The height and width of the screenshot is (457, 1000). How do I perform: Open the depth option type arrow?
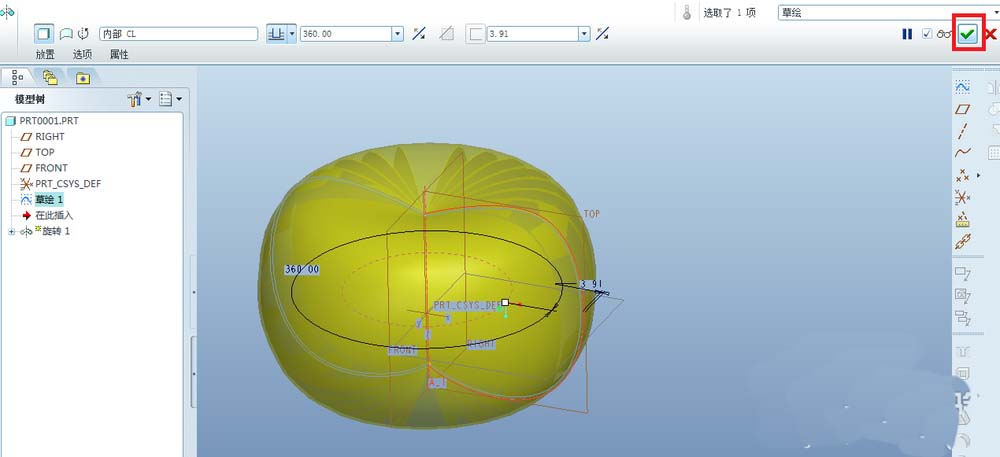(292, 34)
